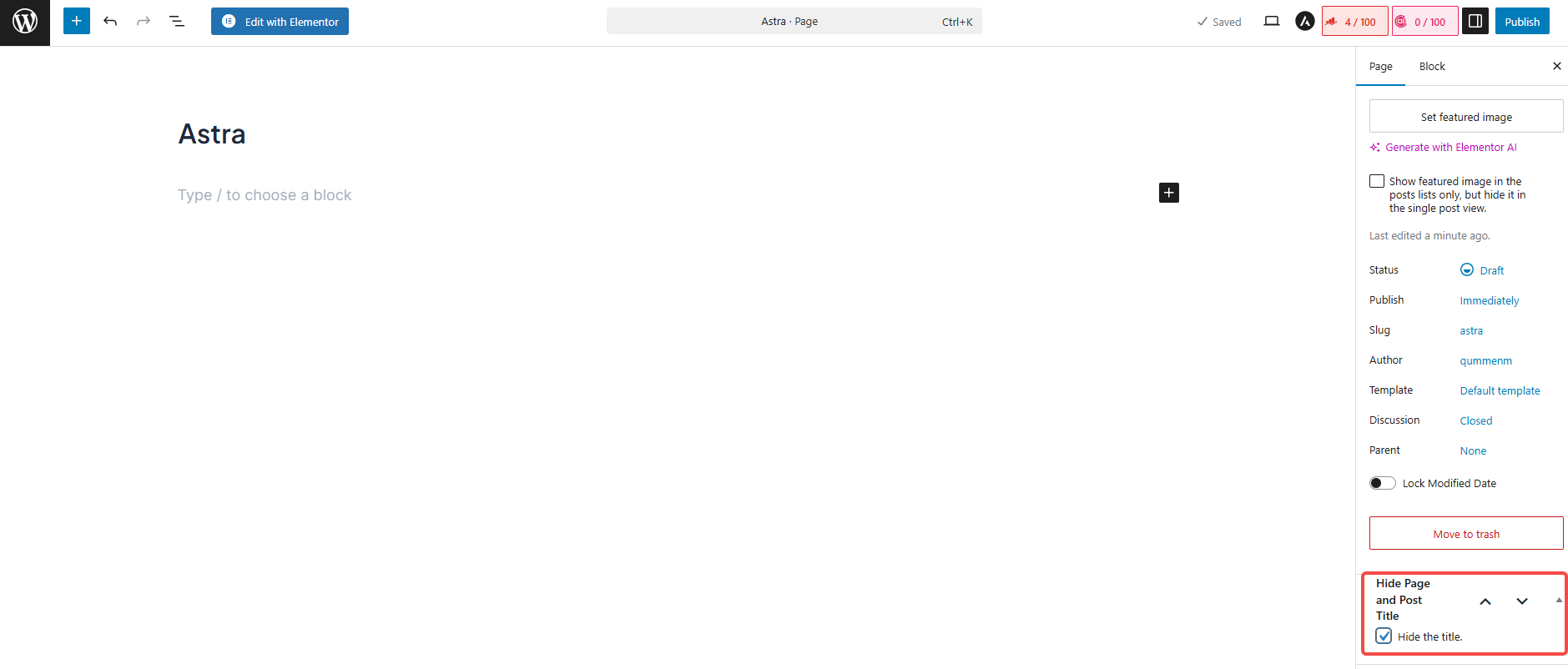The image size is (1568, 669).
Task: Collapse the Hide Page and Post Title panel
Action: tap(1558, 601)
